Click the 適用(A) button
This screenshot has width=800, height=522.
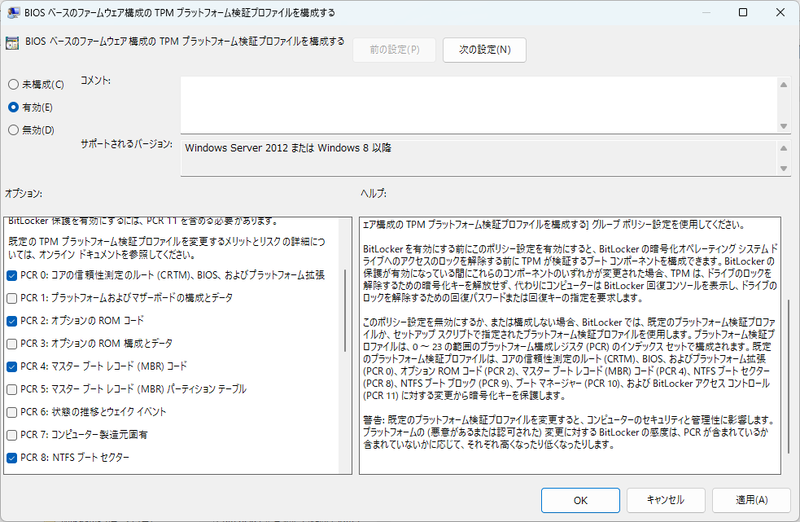(x=752, y=500)
